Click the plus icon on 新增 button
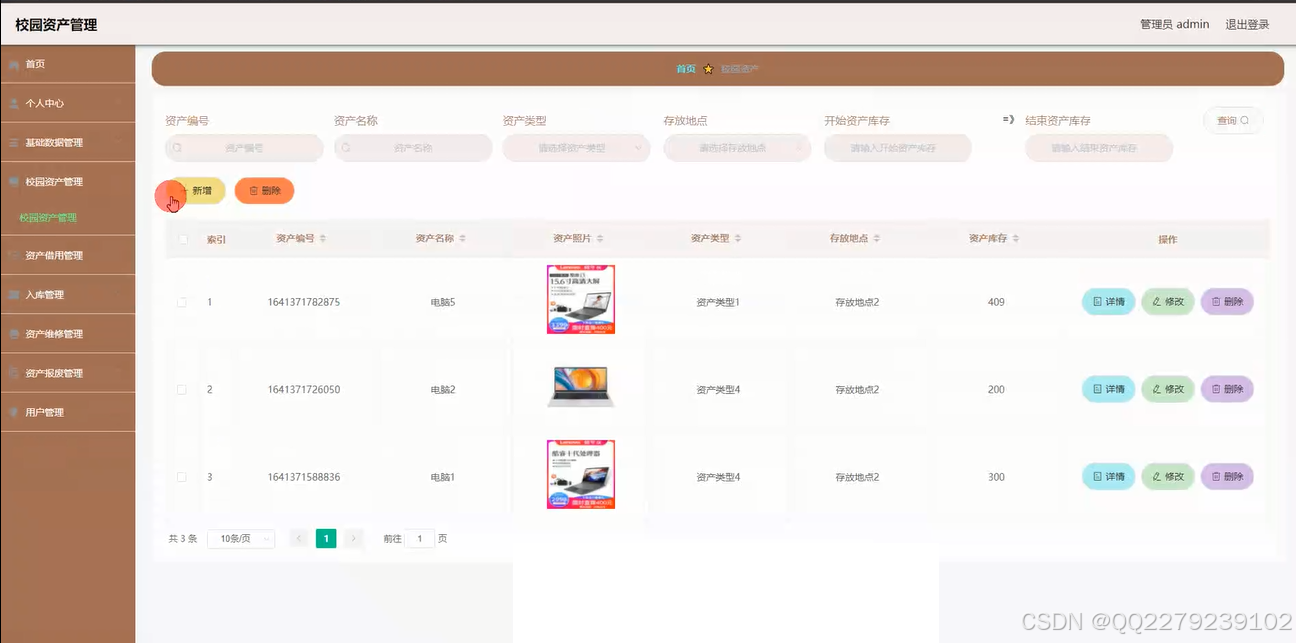Viewport: 1296px width, 643px height. pyautogui.click(x=185, y=190)
